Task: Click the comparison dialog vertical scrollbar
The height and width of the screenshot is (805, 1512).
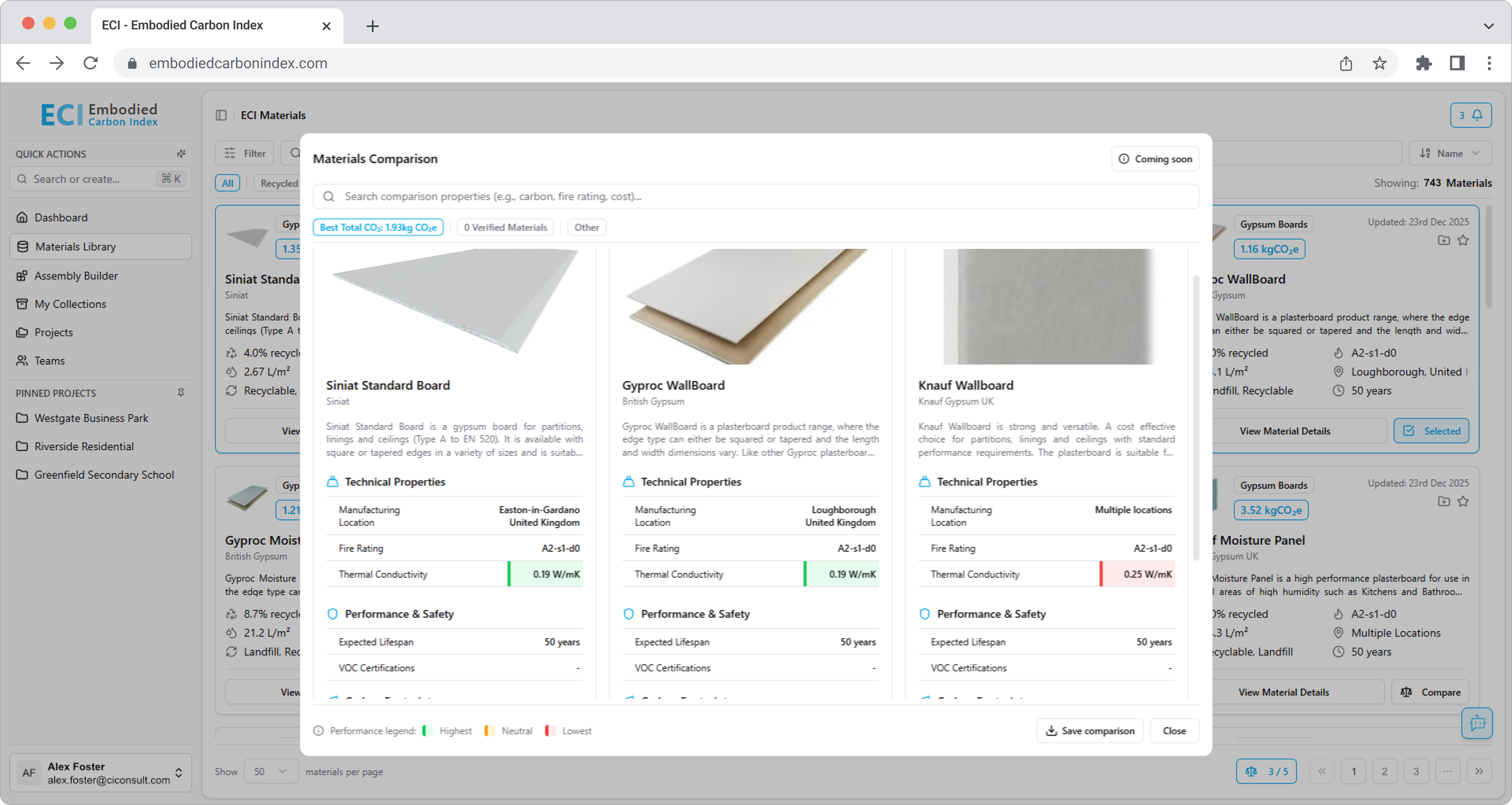Action: (1196, 417)
